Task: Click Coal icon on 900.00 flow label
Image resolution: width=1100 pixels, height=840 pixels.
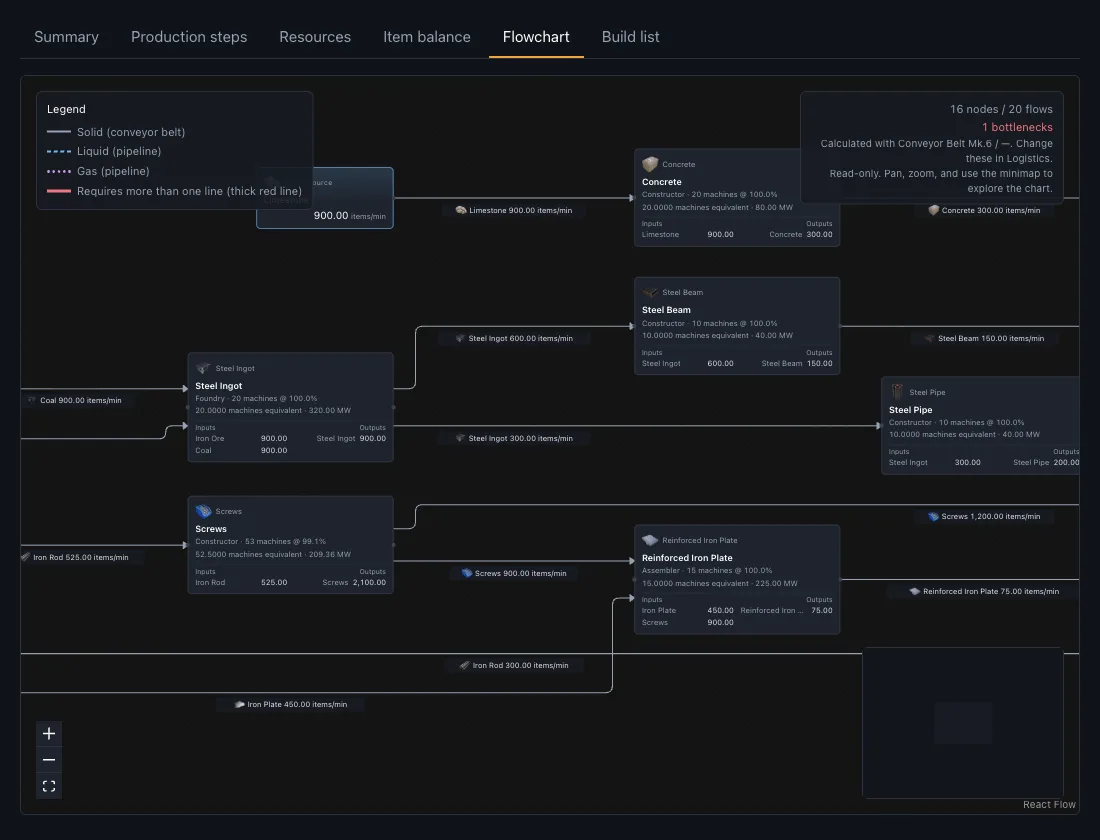Action: click(x=32, y=400)
